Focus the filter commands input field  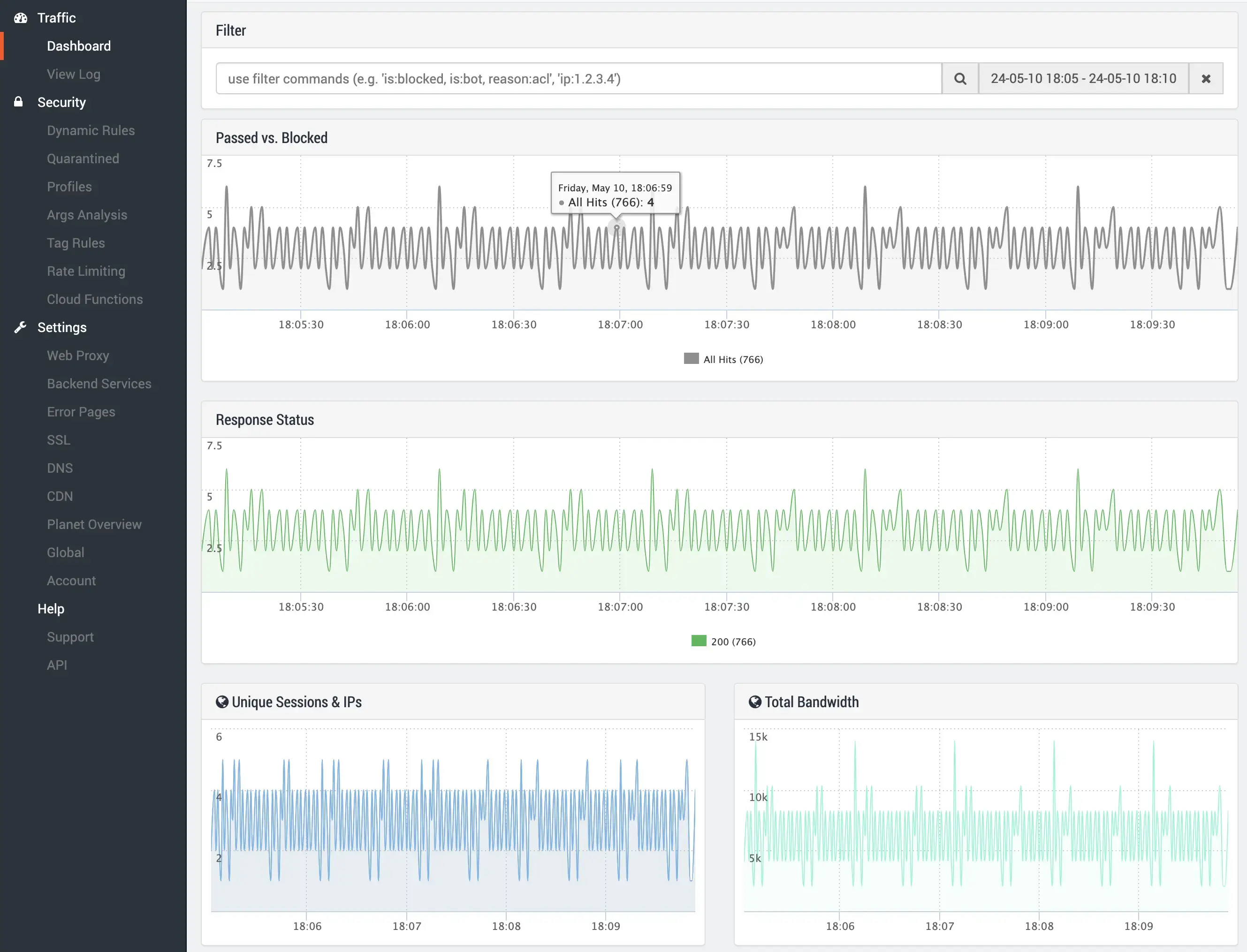[579, 79]
